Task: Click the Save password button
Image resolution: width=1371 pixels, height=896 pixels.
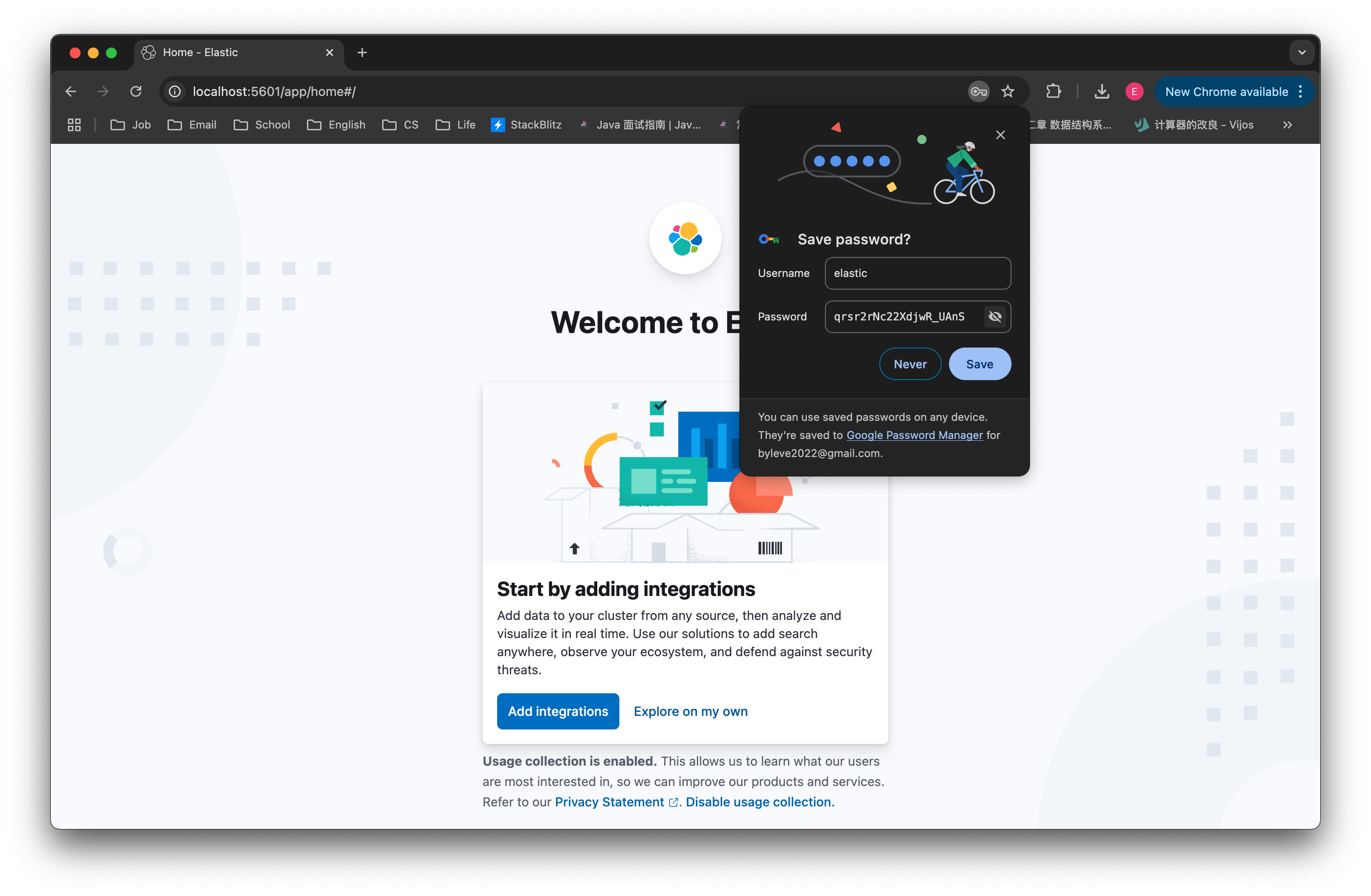Action: click(979, 364)
